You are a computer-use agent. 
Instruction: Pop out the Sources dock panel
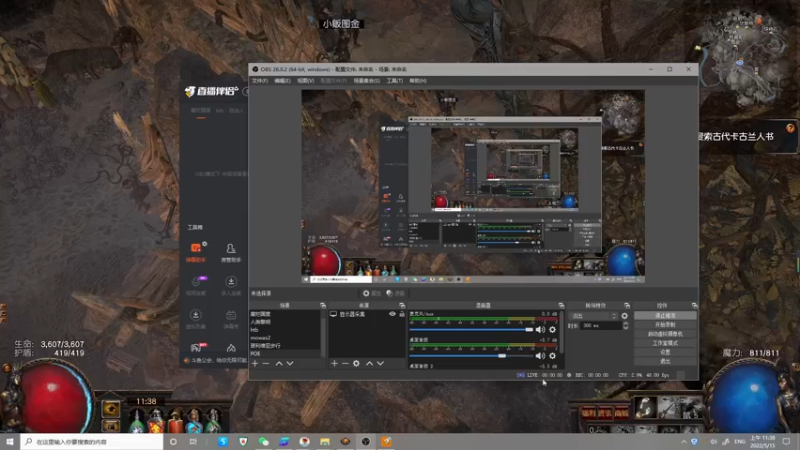pyautogui.click(x=402, y=305)
